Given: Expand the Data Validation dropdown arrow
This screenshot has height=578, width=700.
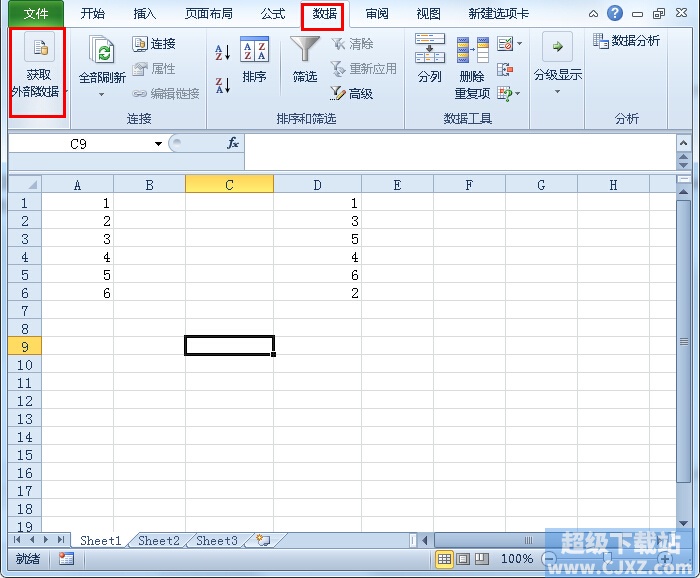Looking at the screenshot, I should coord(519,44).
